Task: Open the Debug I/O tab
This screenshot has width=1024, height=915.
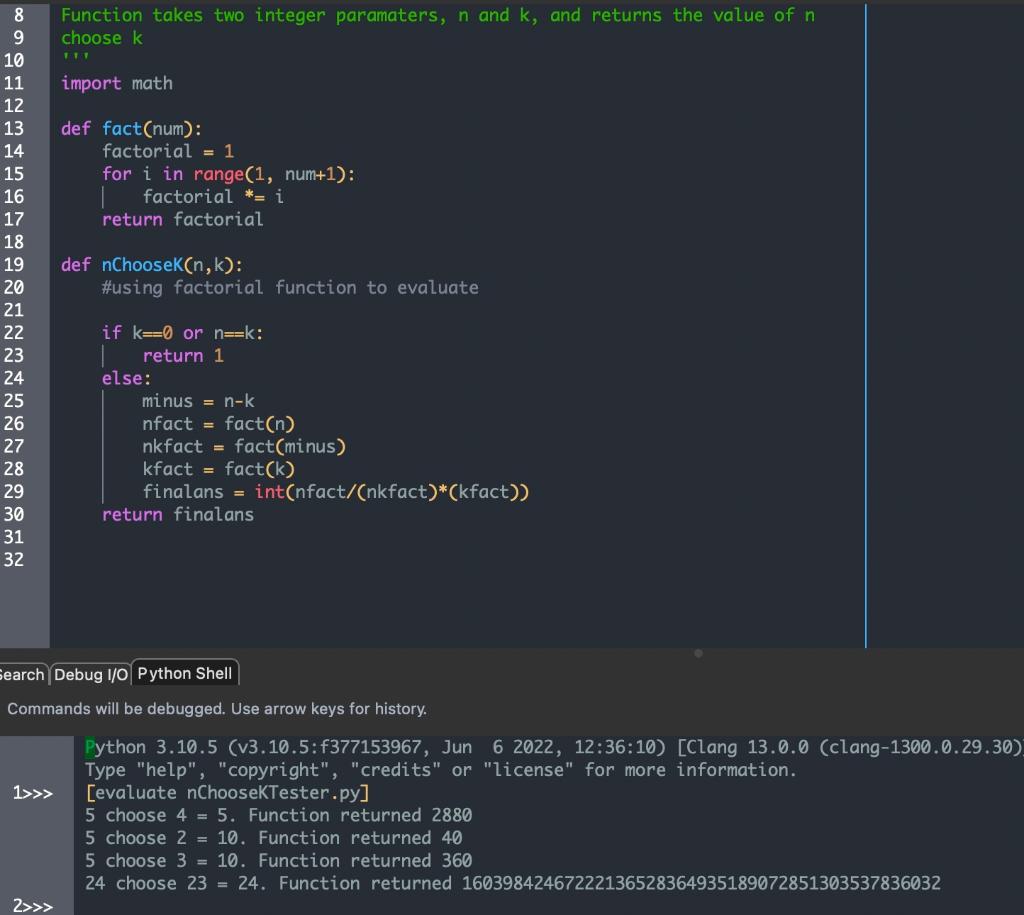Action: pos(91,674)
